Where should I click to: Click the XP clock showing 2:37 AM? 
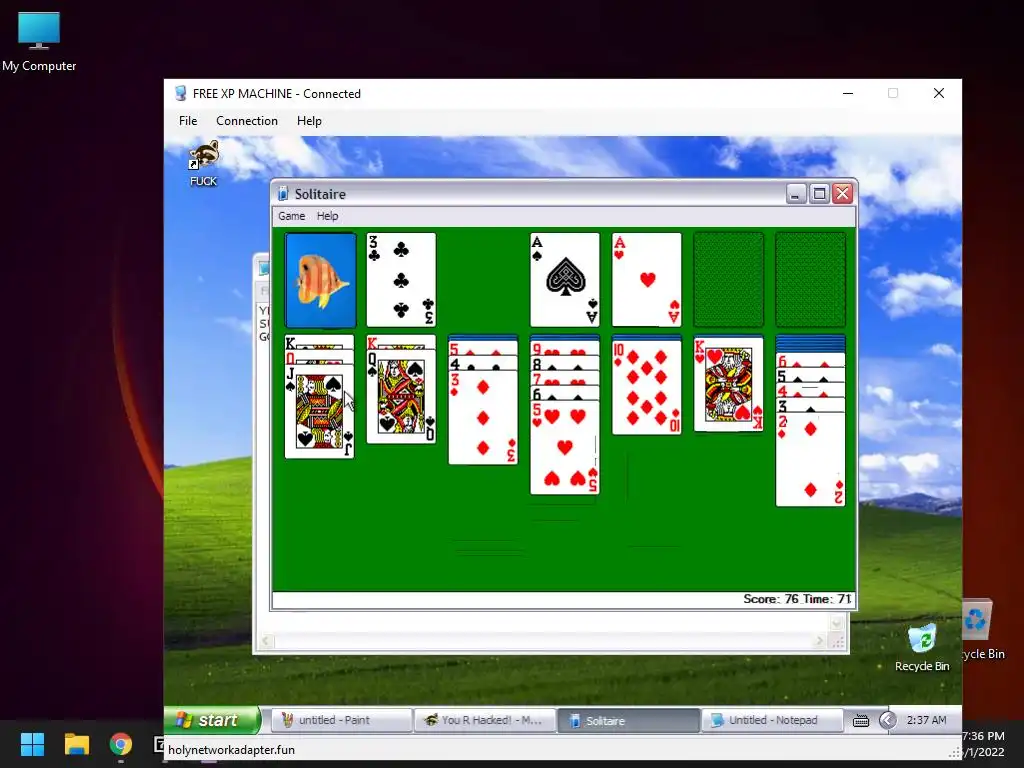pos(926,720)
